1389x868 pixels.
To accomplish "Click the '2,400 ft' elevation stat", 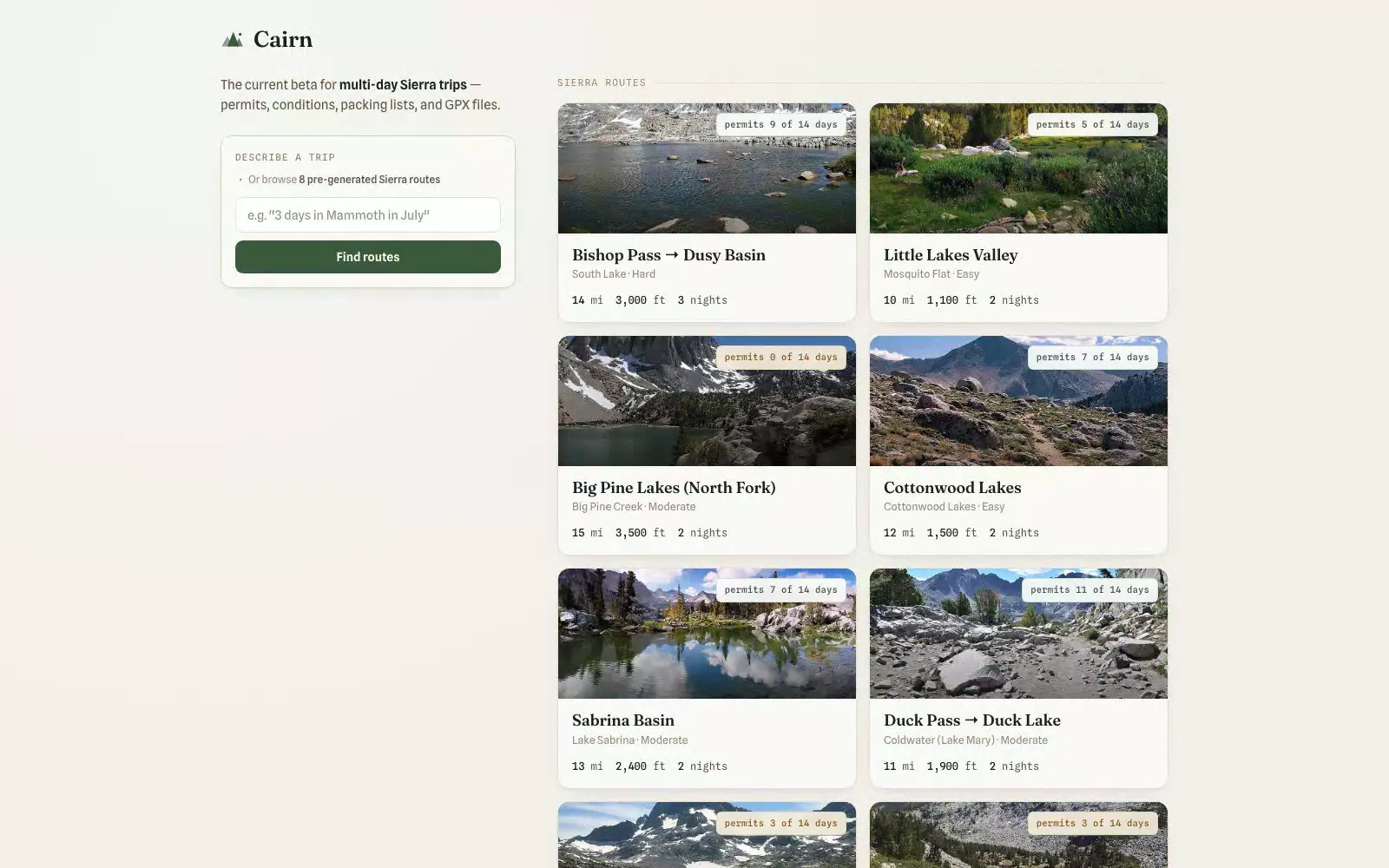I will [x=640, y=766].
